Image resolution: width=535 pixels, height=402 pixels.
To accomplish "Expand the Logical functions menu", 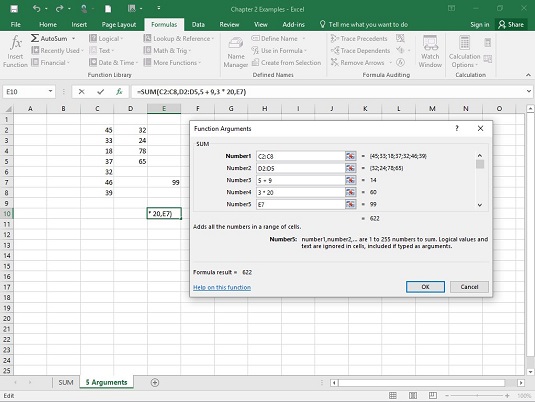I will (x=106, y=39).
